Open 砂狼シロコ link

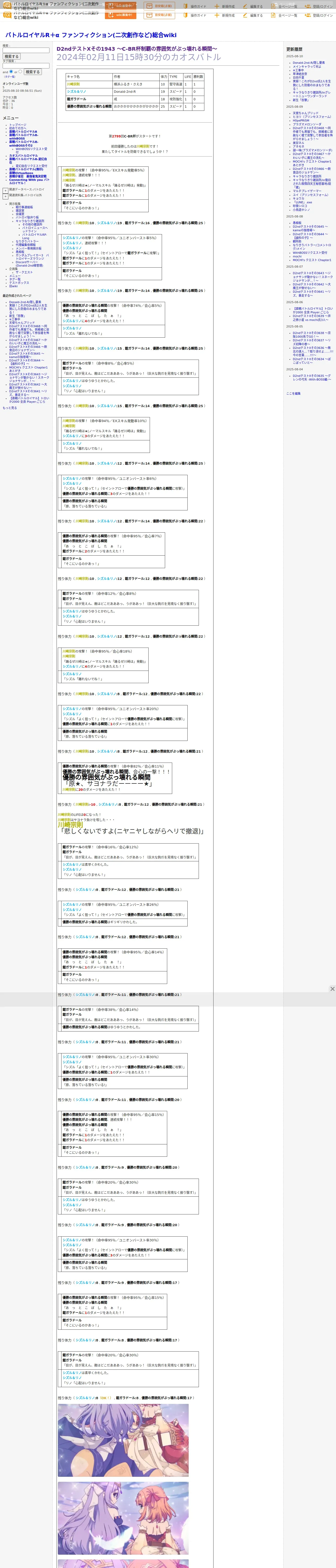pyautogui.click(x=300, y=206)
